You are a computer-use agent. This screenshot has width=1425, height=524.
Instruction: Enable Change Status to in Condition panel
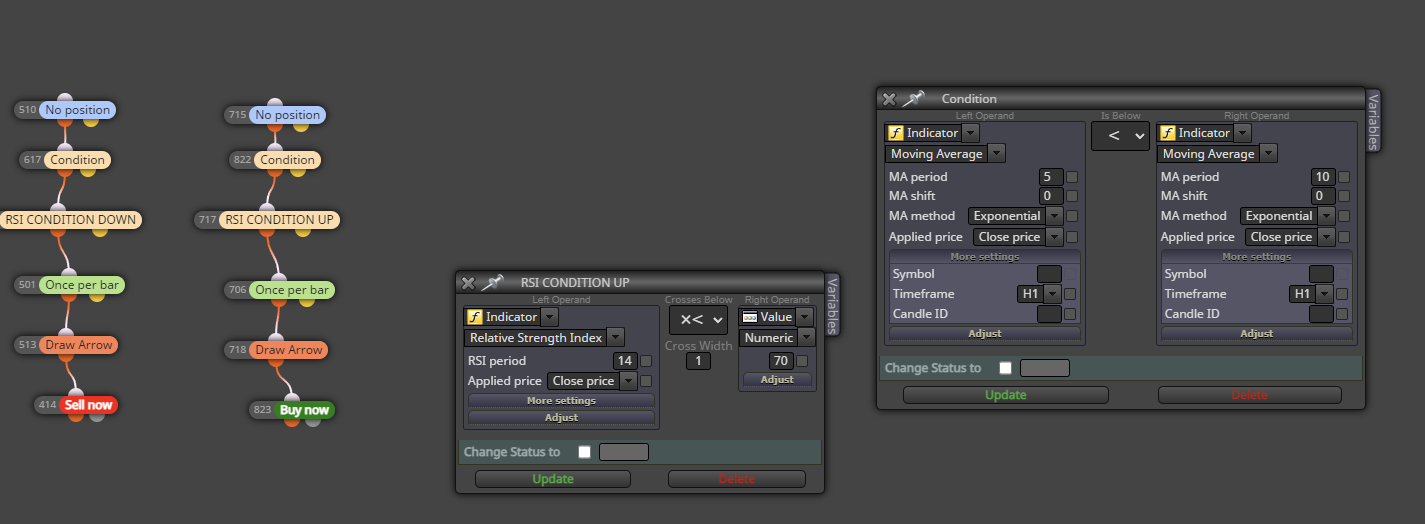(1005, 368)
